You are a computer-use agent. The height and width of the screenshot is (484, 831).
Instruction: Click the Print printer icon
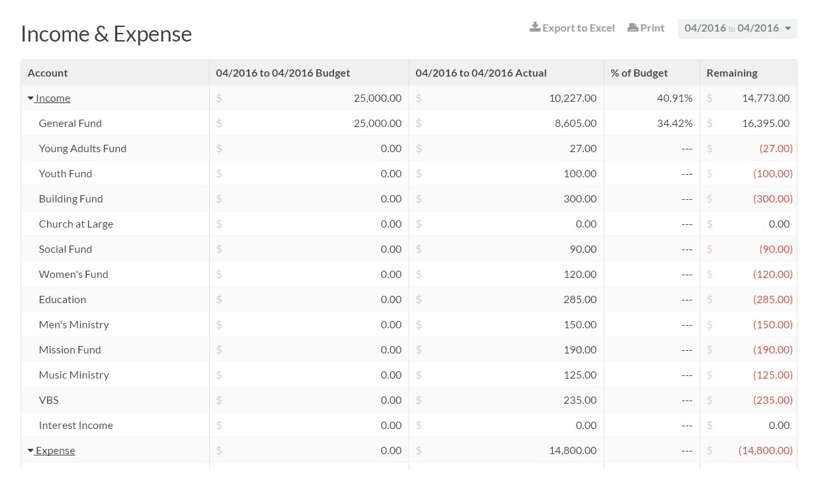pyautogui.click(x=633, y=28)
